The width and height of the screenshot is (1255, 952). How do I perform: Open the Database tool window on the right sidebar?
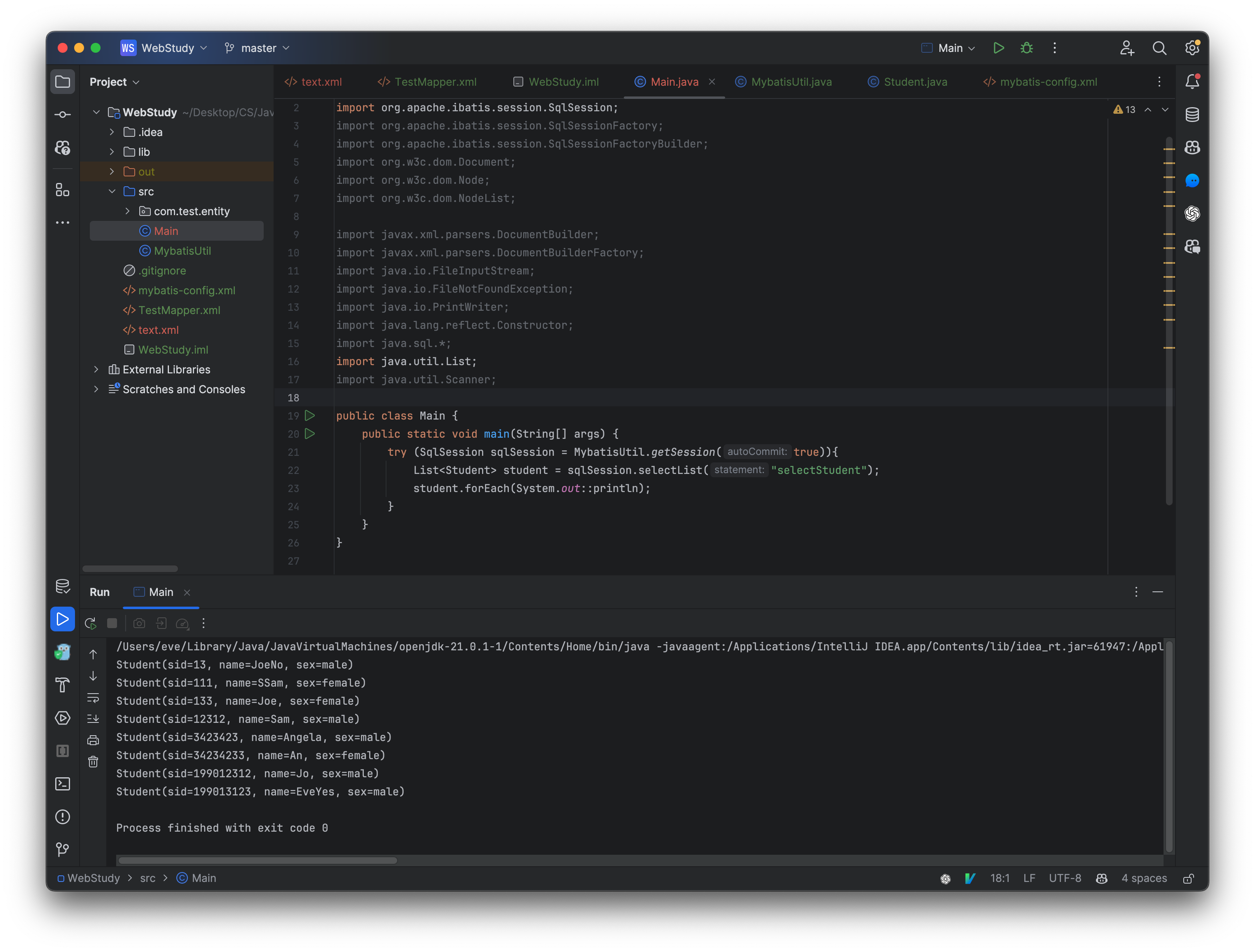click(x=1192, y=115)
